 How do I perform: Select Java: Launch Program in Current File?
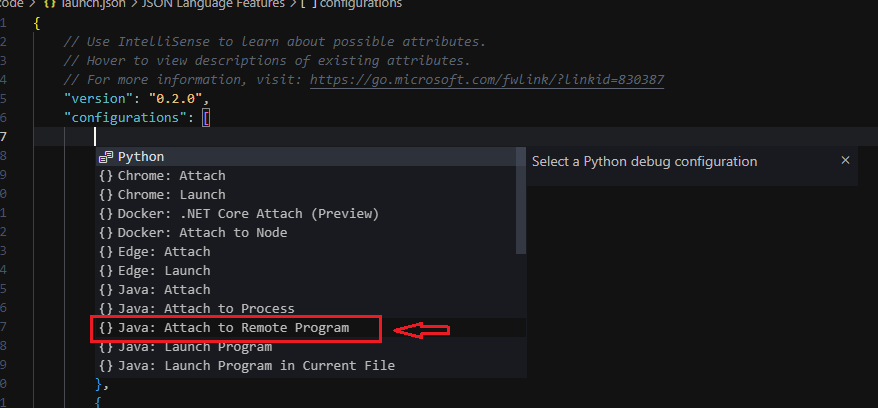[x=256, y=366]
